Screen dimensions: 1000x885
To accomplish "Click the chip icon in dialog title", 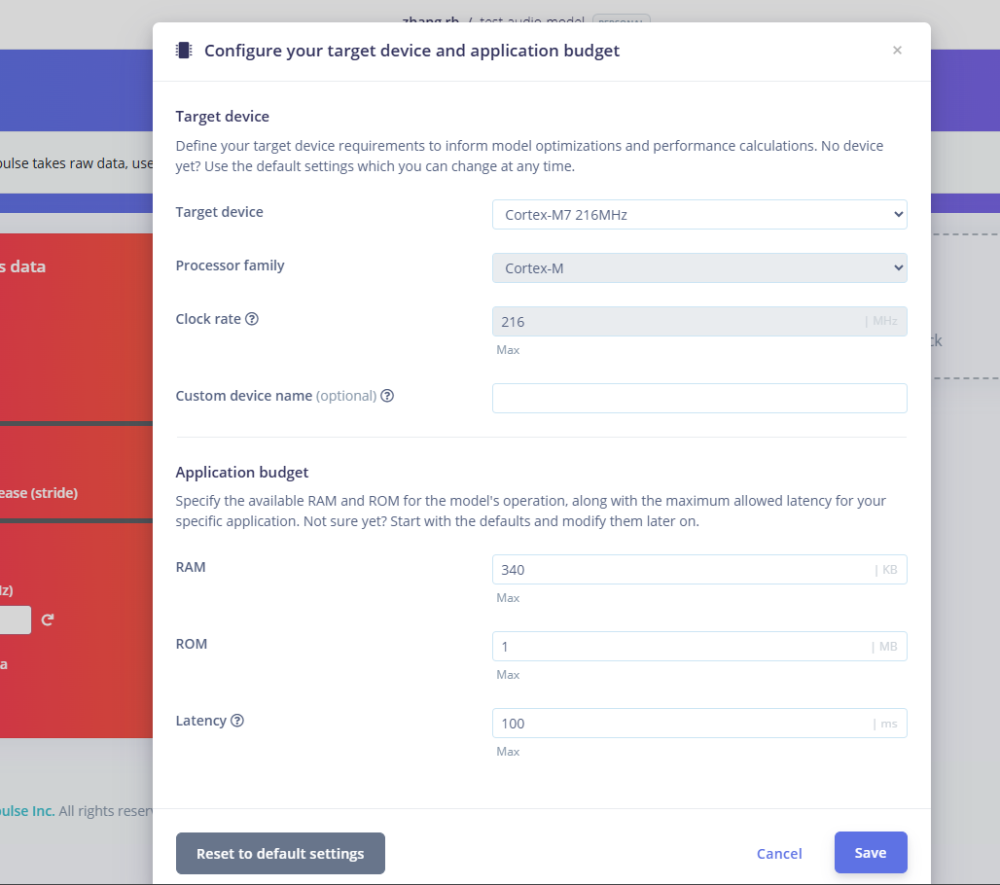I will tap(184, 51).
